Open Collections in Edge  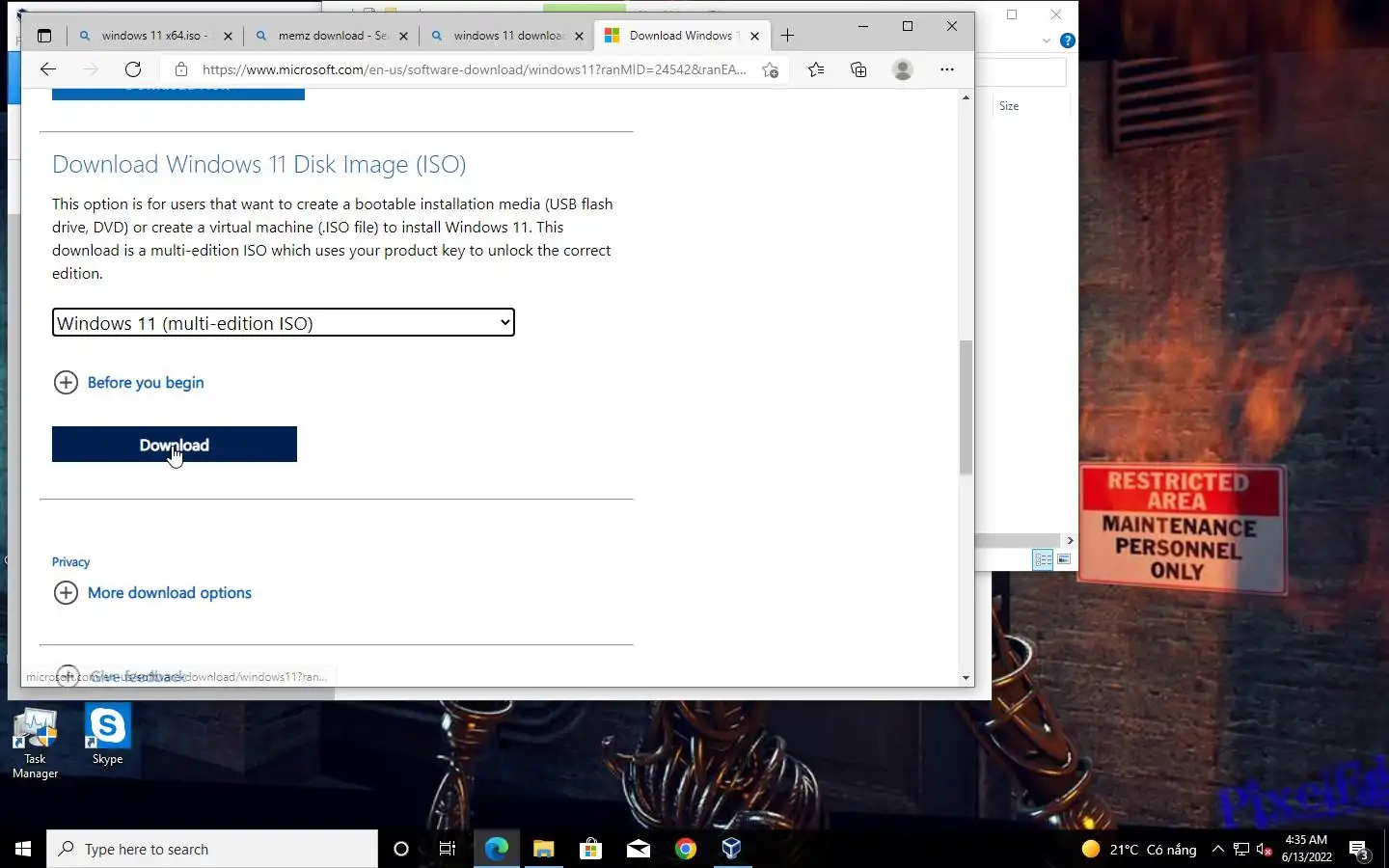pyautogui.click(x=858, y=69)
